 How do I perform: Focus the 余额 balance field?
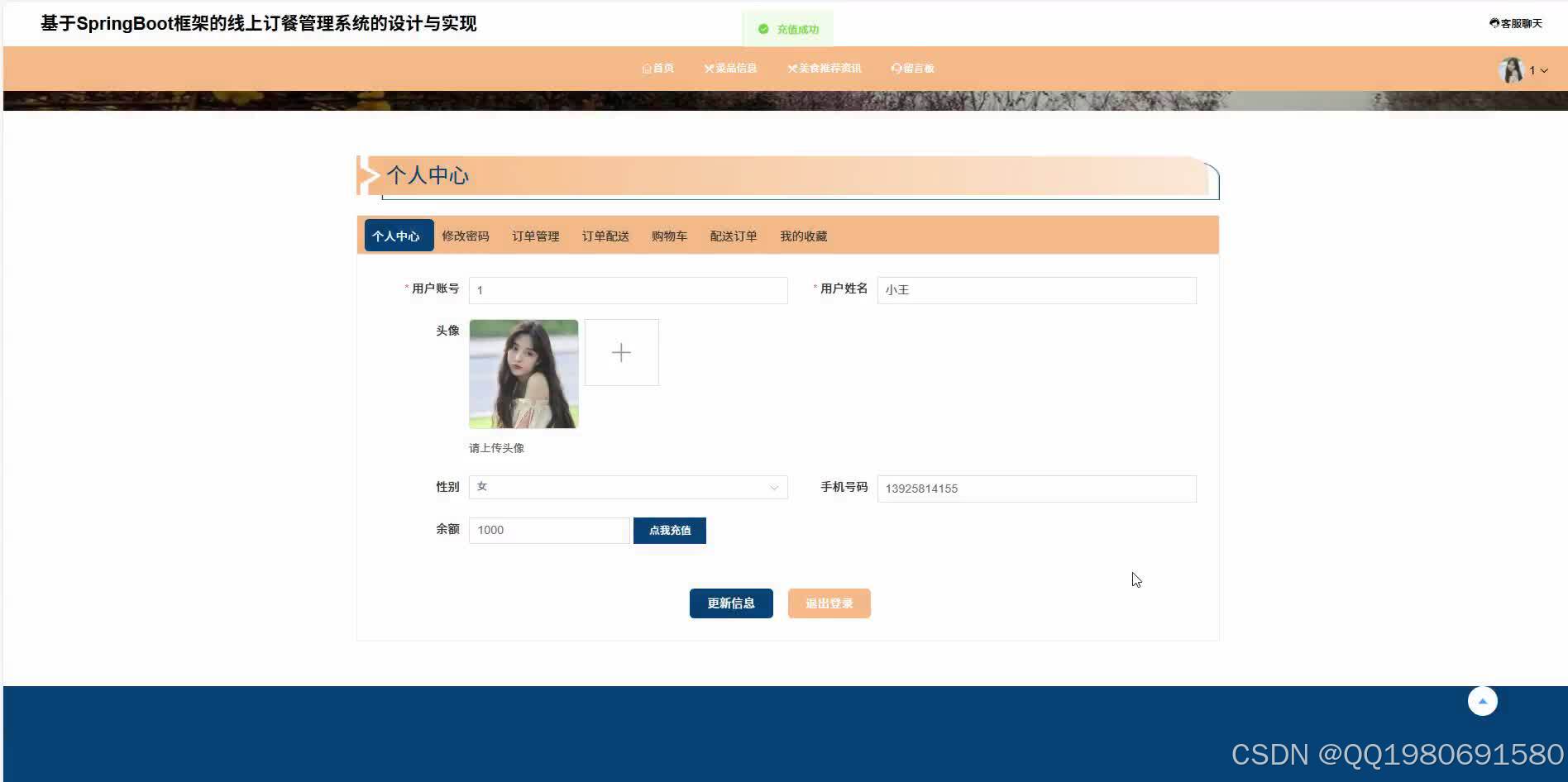(x=549, y=530)
